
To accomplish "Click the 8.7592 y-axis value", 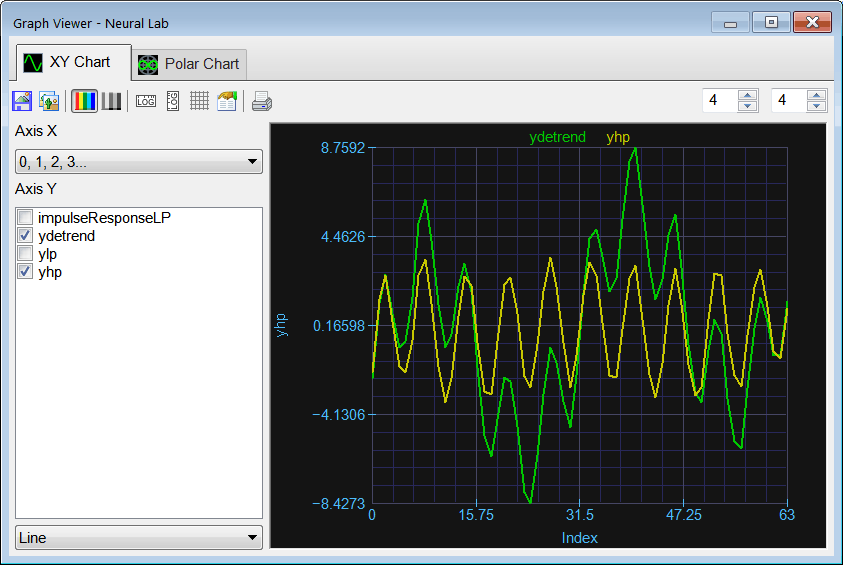I will pos(343,148).
